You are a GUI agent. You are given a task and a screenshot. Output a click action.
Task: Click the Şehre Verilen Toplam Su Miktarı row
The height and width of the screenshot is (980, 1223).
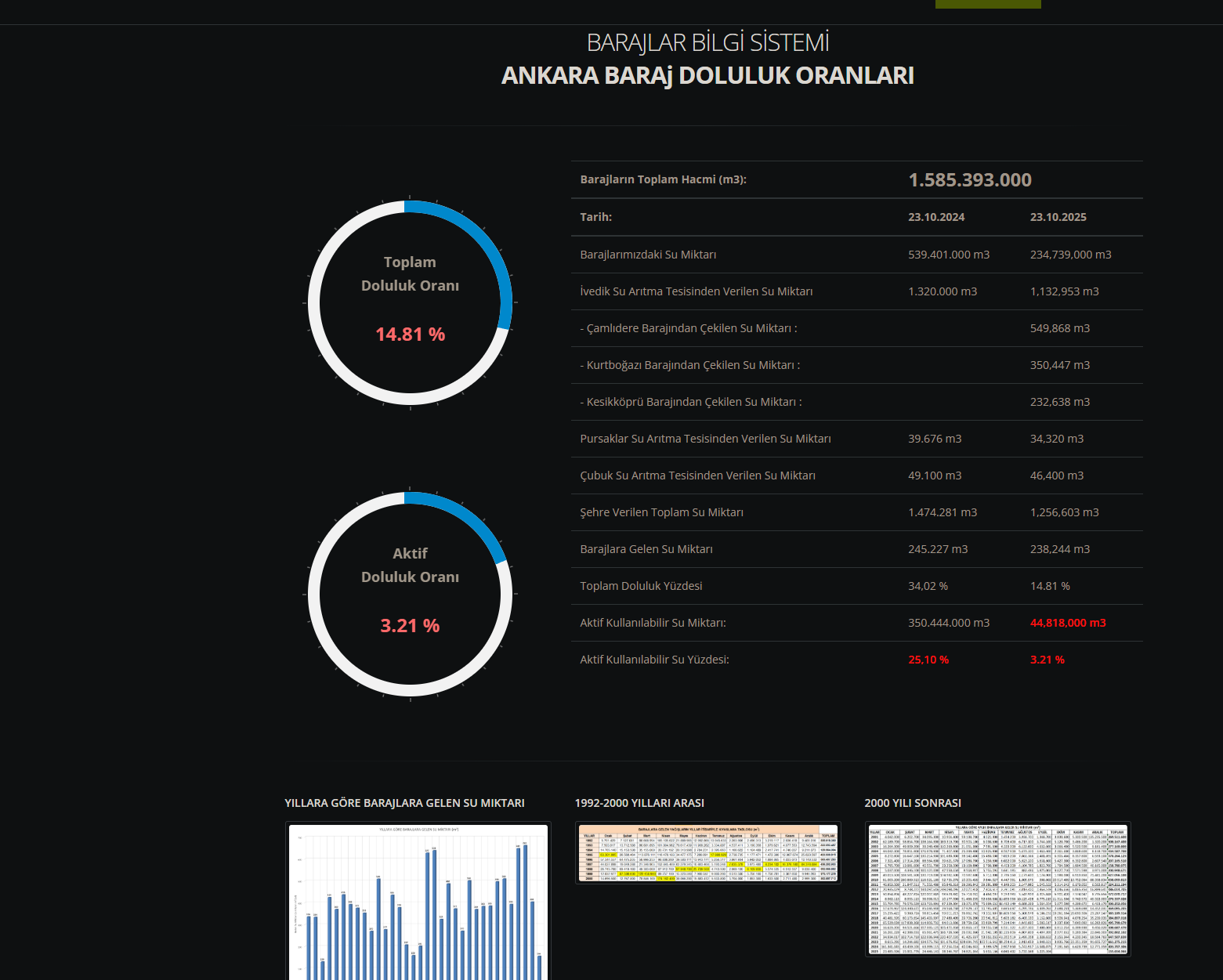coord(857,512)
